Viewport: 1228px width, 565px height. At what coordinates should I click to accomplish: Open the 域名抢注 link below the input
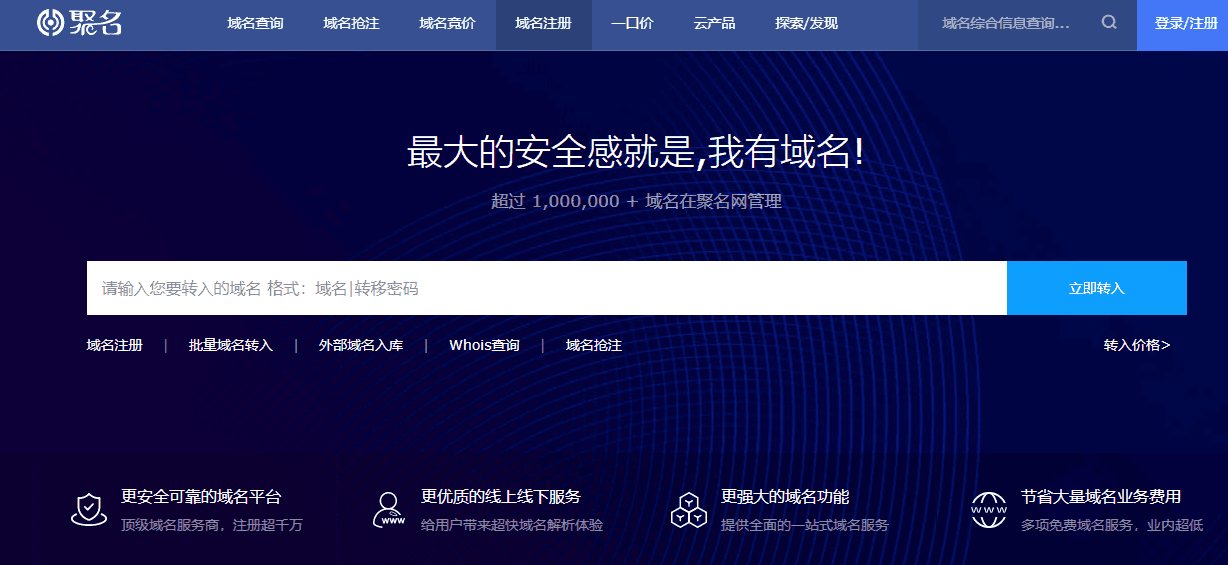(594, 345)
